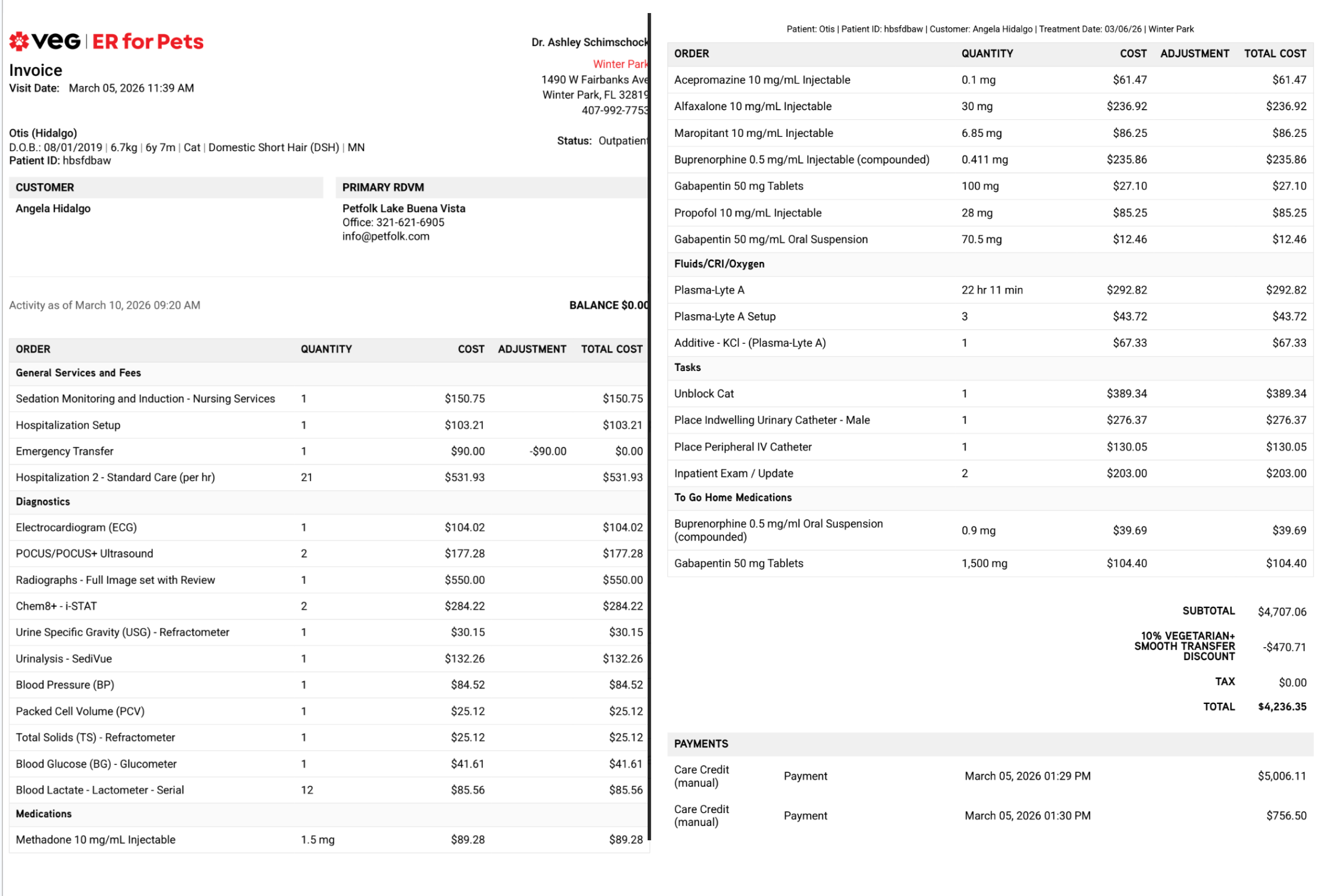The width and height of the screenshot is (1332, 896).
Task: Click the Fluids/CRI/Oxygen section header
Action: (719, 264)
